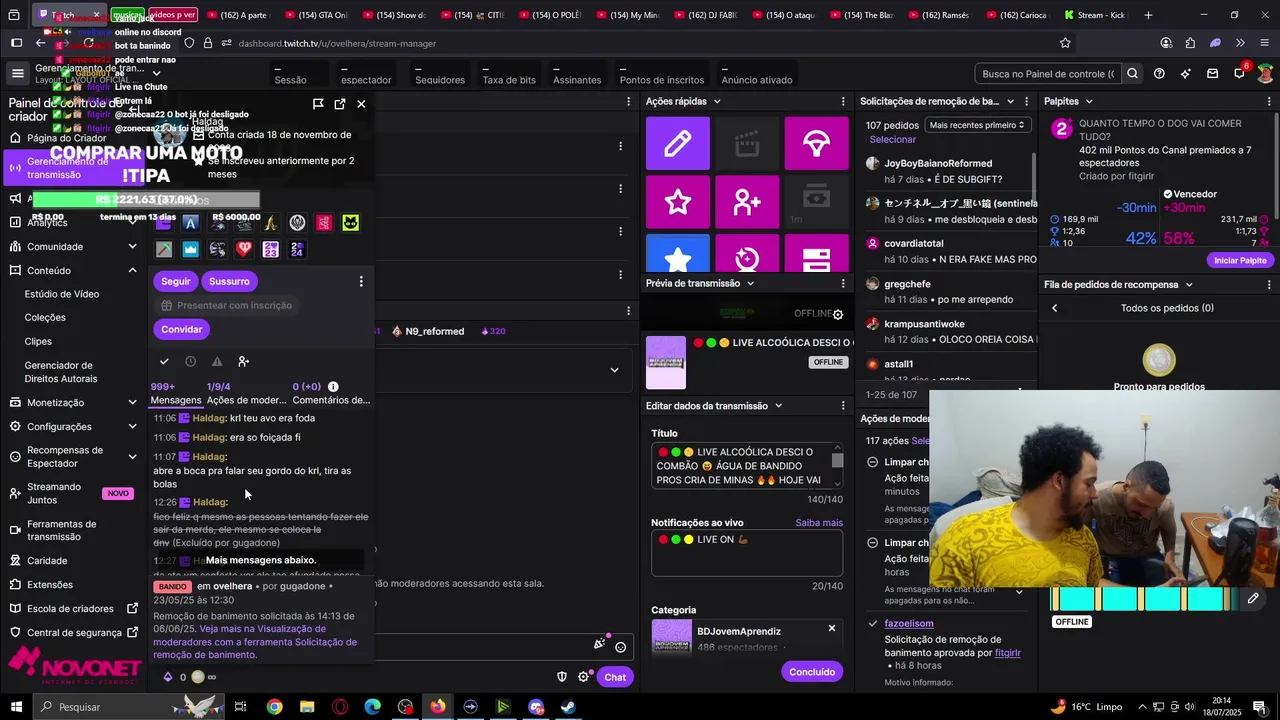
Task: Click the purple Chat send button
Action: point(615,677)
